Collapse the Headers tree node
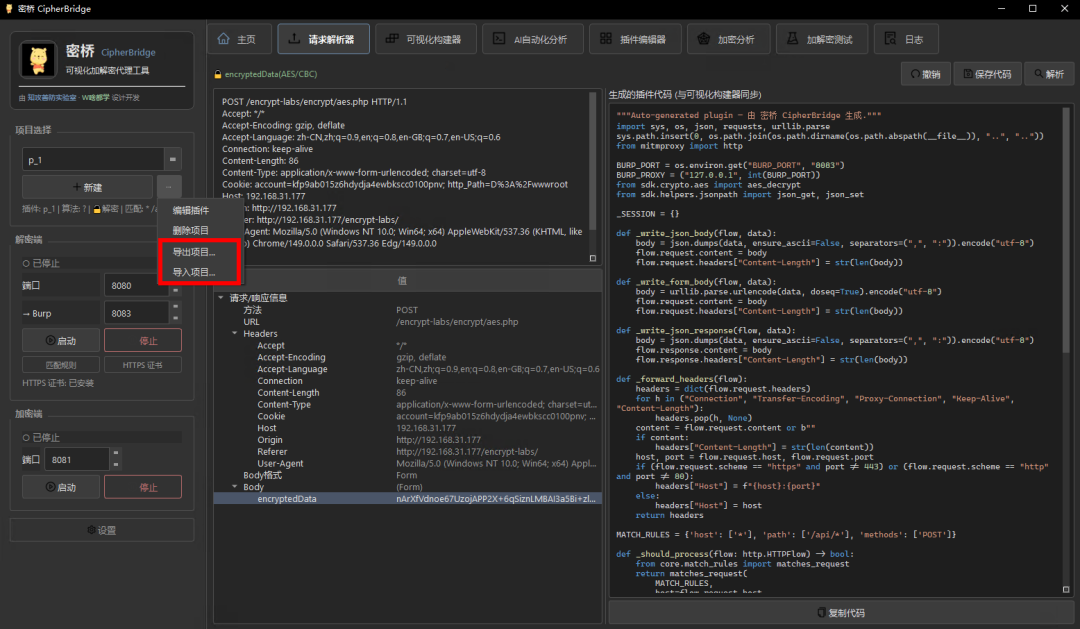The image size is (1080, 629). (x=235, y=333)
